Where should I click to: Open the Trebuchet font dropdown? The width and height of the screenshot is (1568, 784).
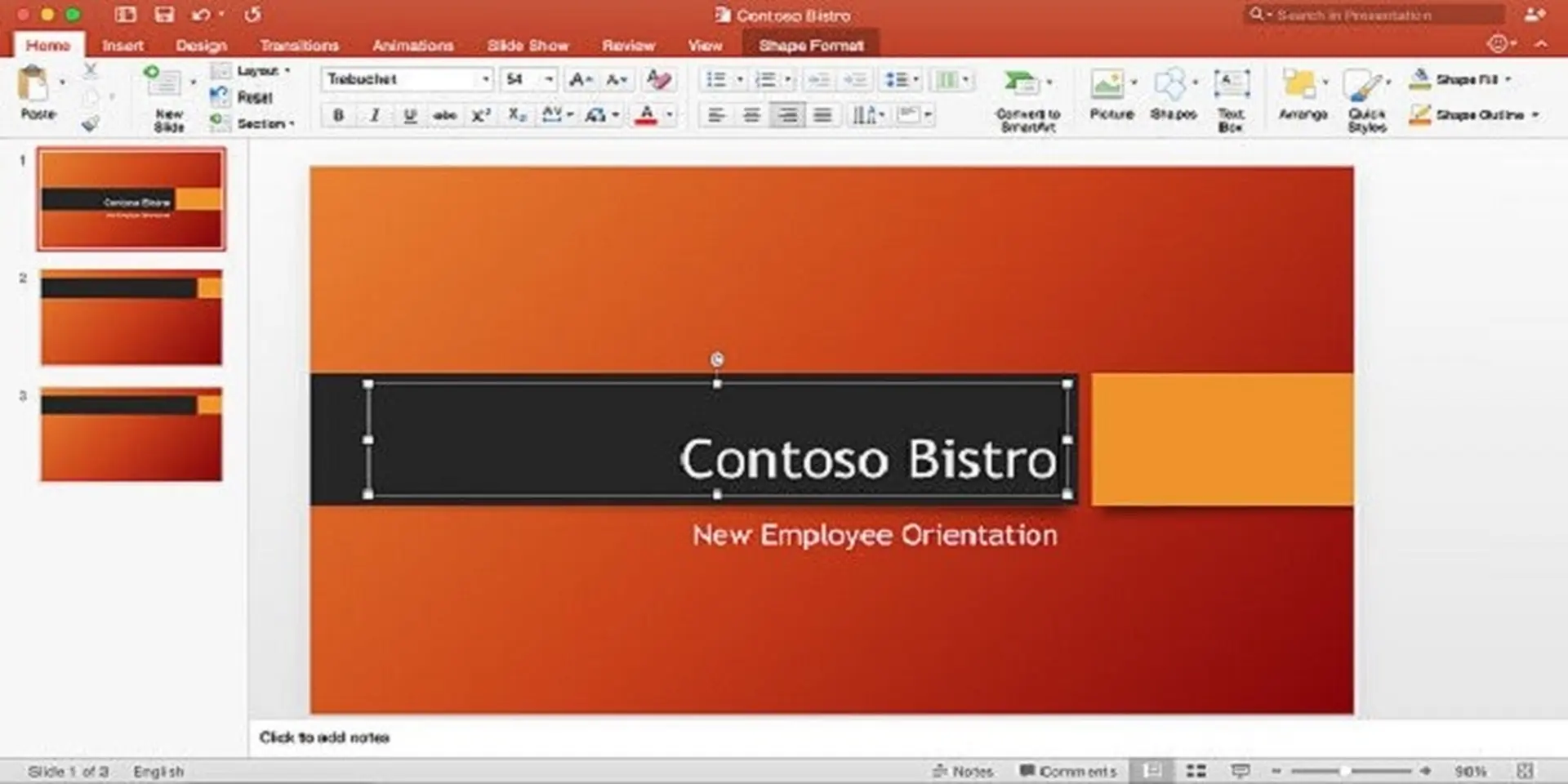tap(485, 79)
